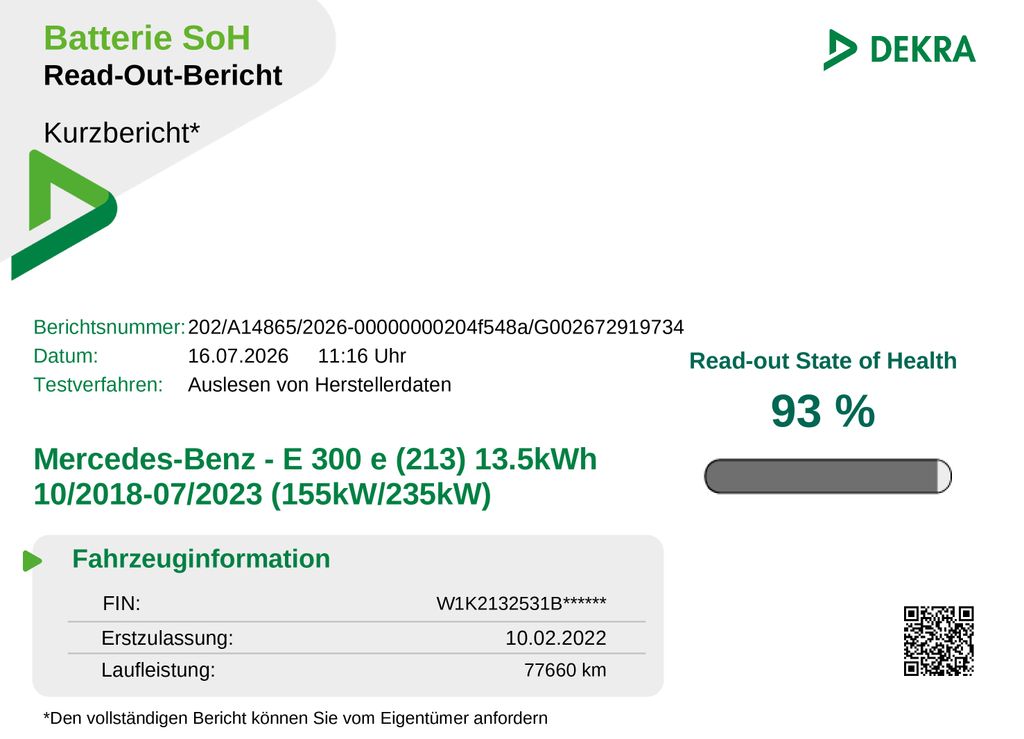Click the Erstzulassung date 10.02.2022
The width and height of the screenshot is (1024, 739).
pyautogui.click(x=556, y=638)
